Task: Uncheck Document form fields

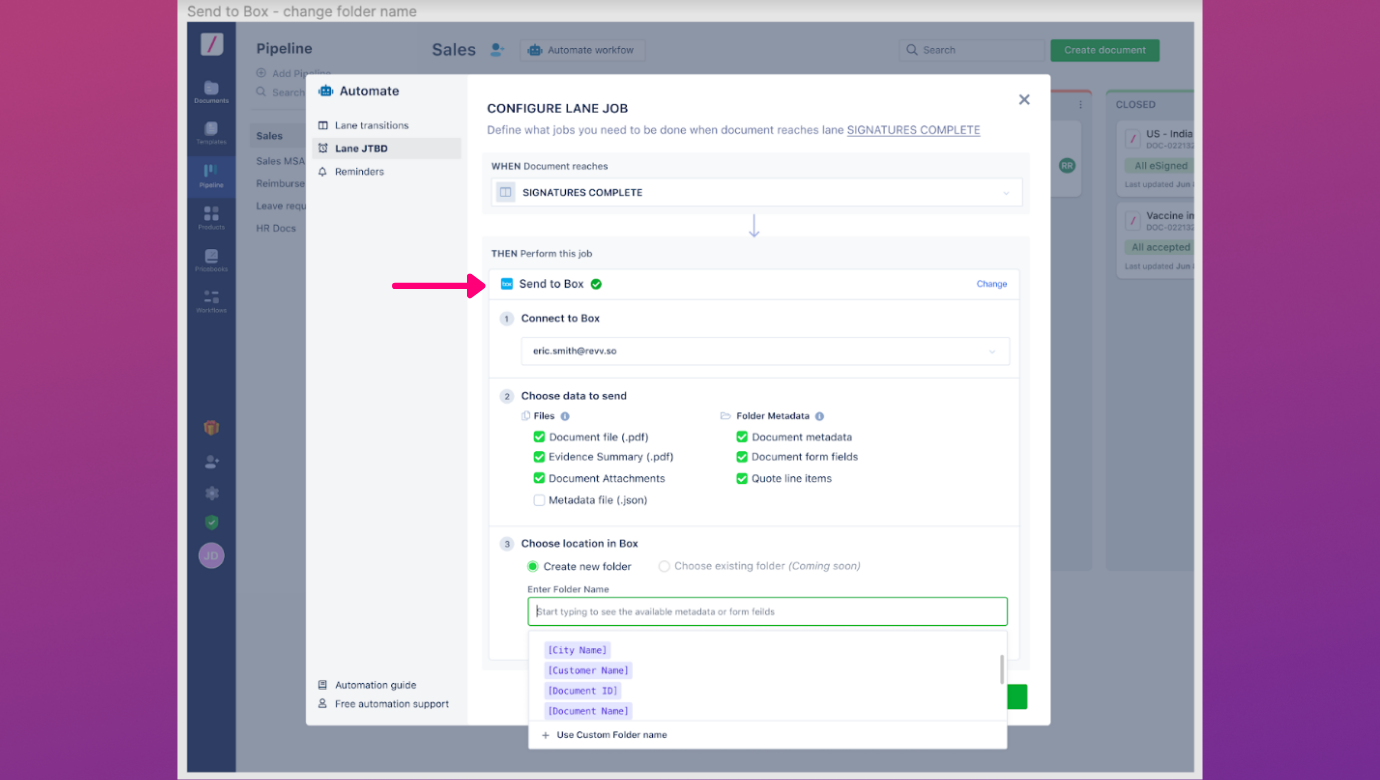Action: [x=742, y=457]
